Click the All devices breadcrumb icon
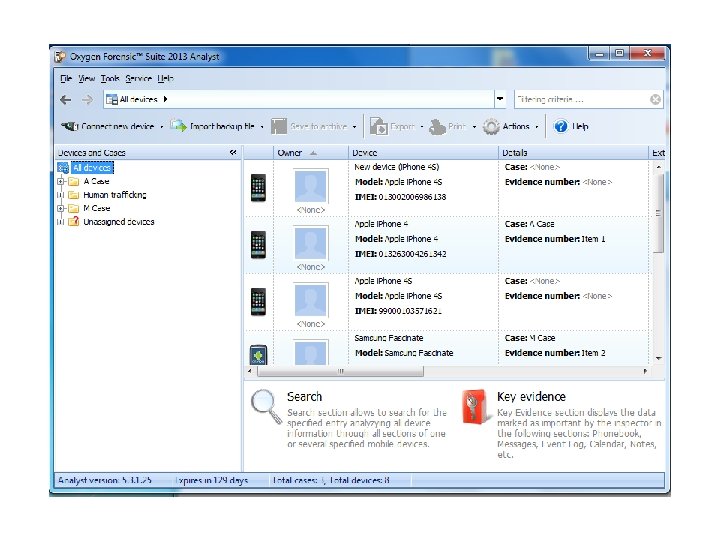The height and width of the screenshot is (540, 720). [112, 99]
